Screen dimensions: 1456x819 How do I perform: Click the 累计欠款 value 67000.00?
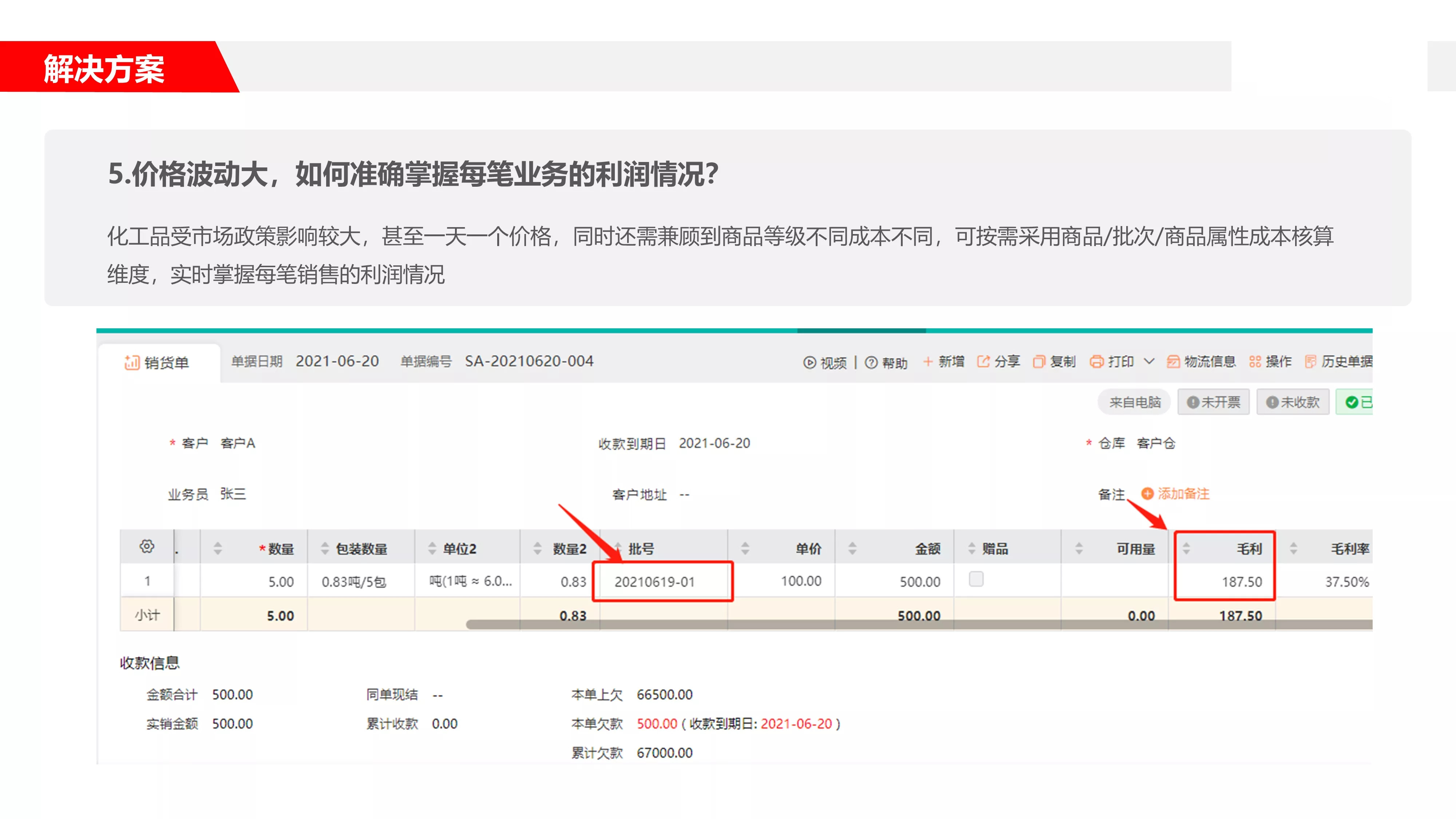point(664,753)
